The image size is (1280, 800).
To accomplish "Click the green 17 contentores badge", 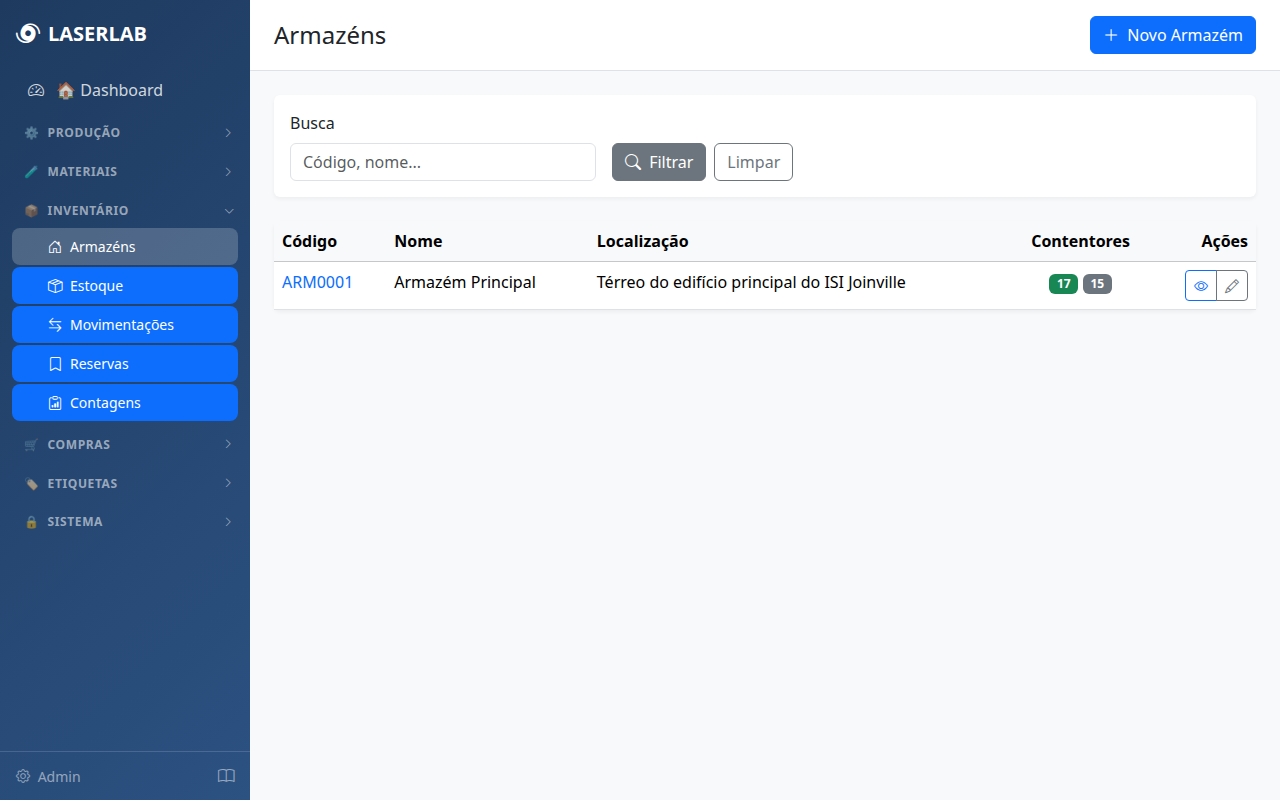I will tap(1063, 284).
